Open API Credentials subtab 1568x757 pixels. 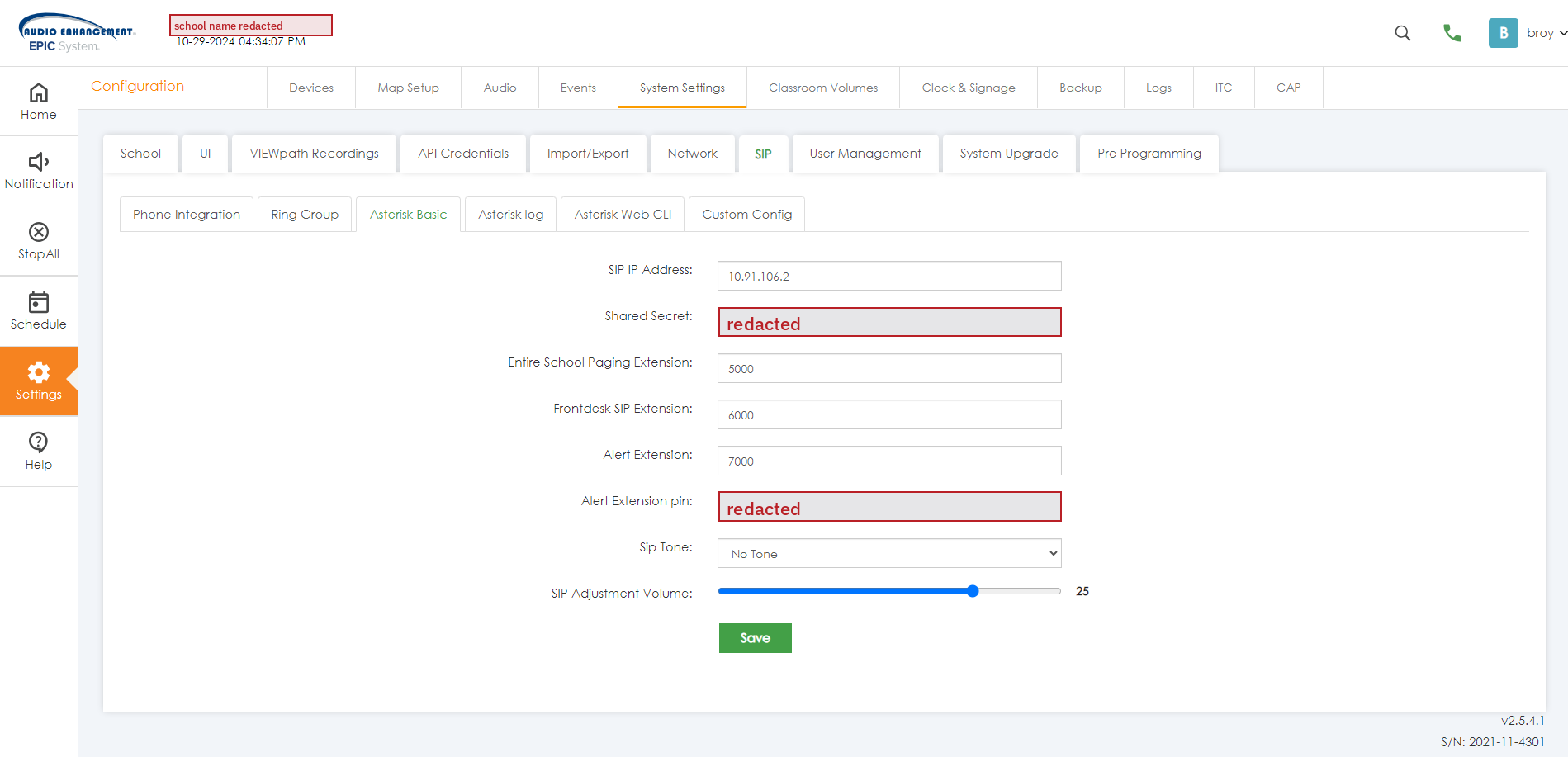click(x=463, y=154)
